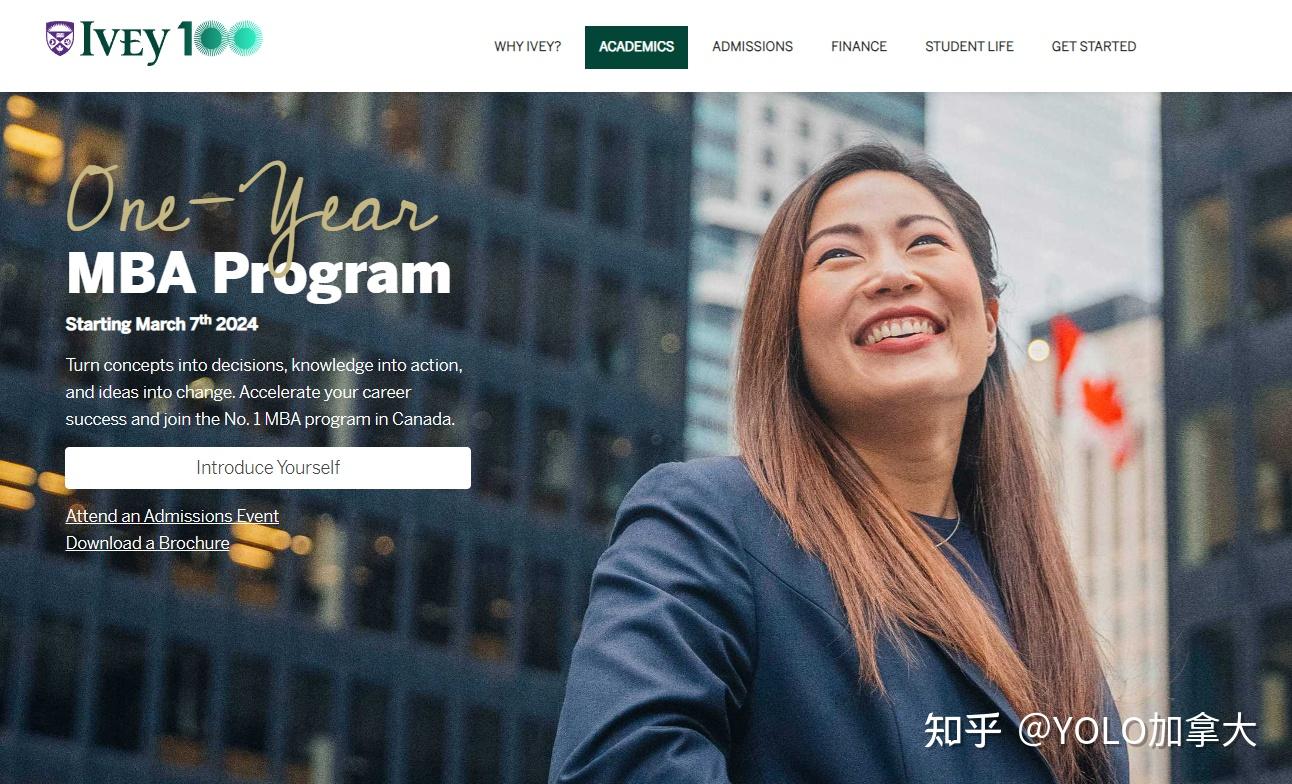The image size is (1292, 784).
Task: Click the MBA Program headline
Action: tap(258, 273)
